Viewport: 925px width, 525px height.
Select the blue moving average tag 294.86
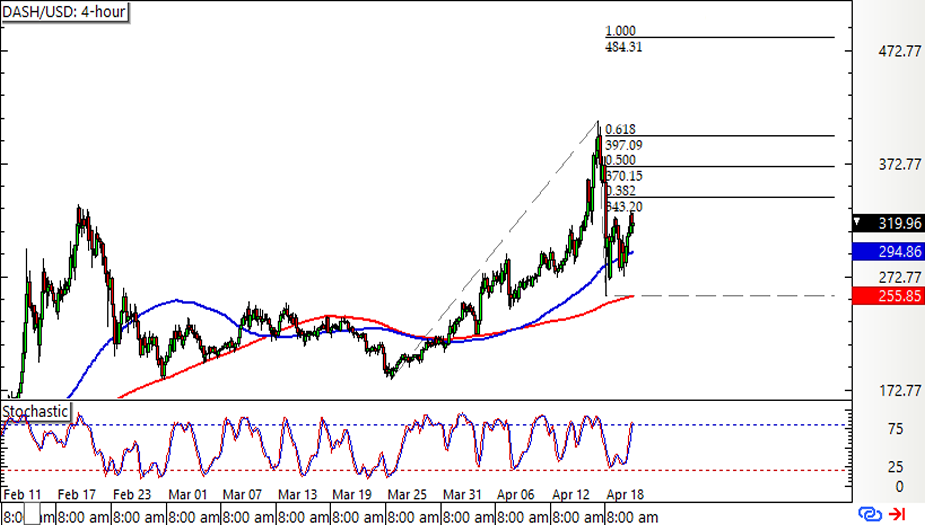click(889, 252)
